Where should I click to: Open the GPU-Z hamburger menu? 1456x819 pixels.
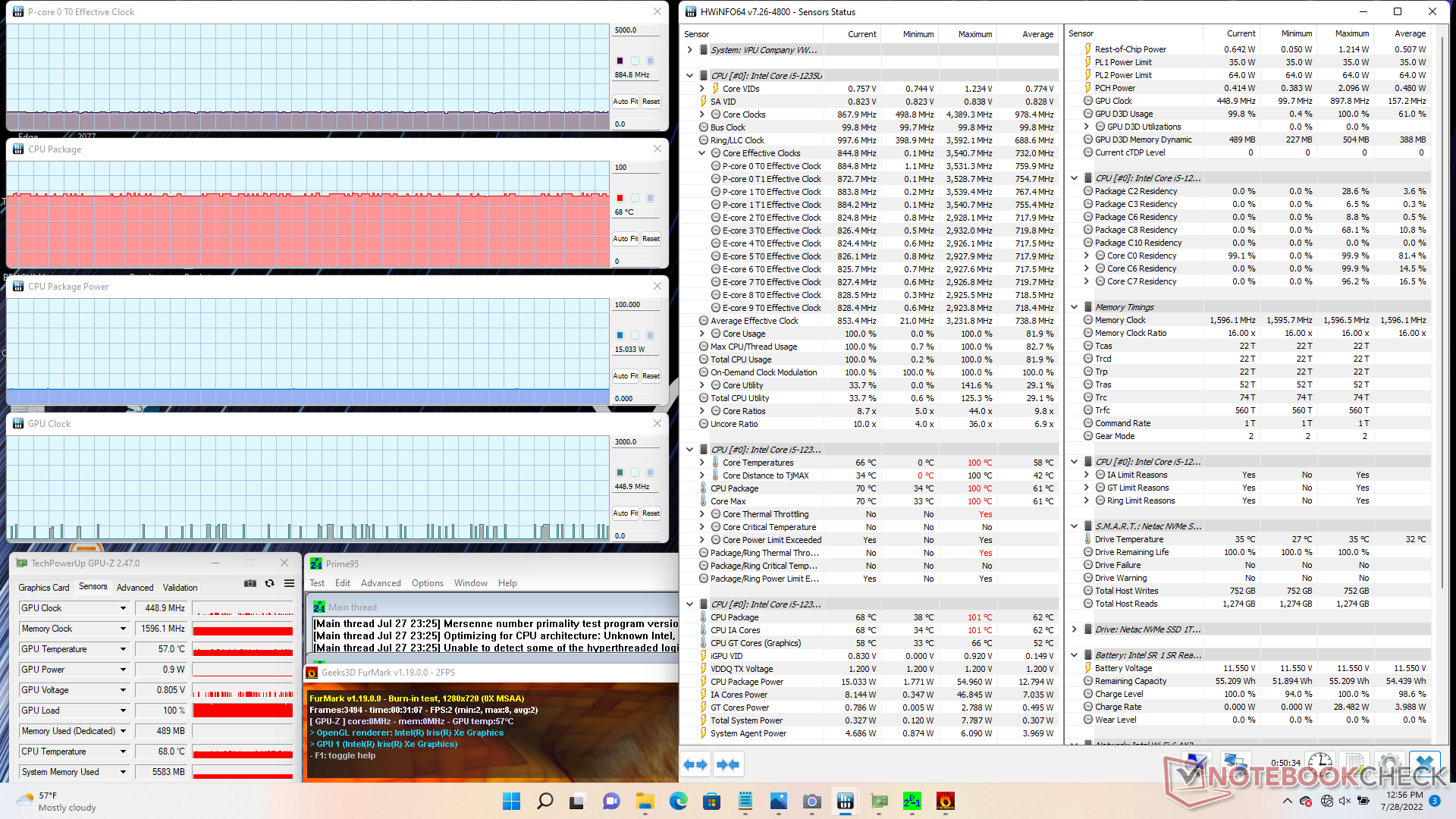coord(289,583)
